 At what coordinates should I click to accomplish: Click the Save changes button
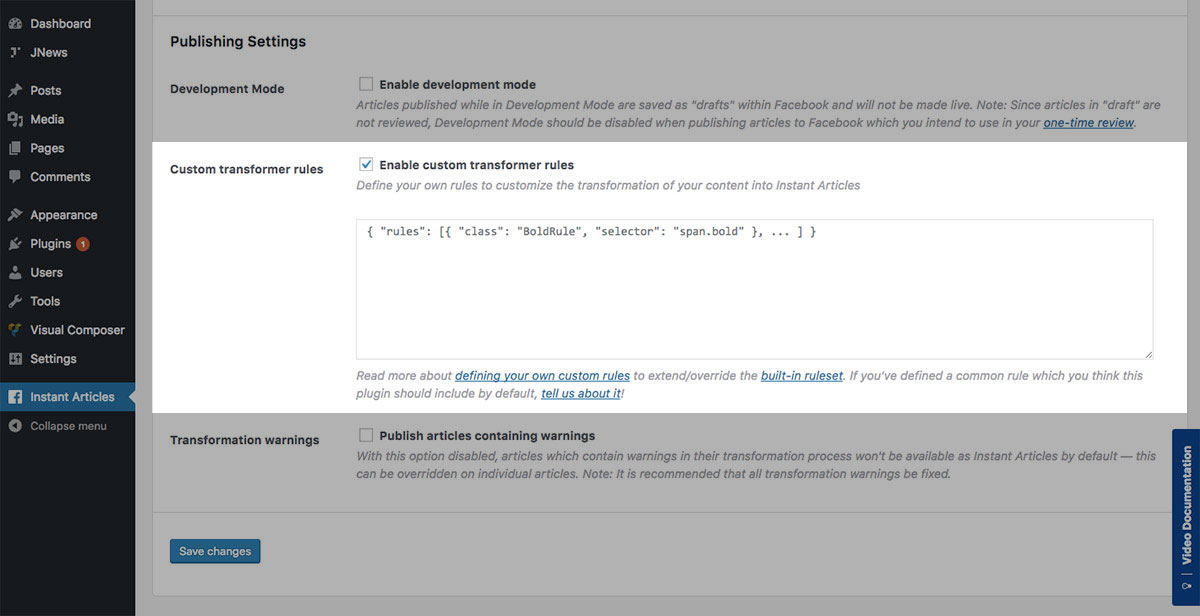point(215,551)
